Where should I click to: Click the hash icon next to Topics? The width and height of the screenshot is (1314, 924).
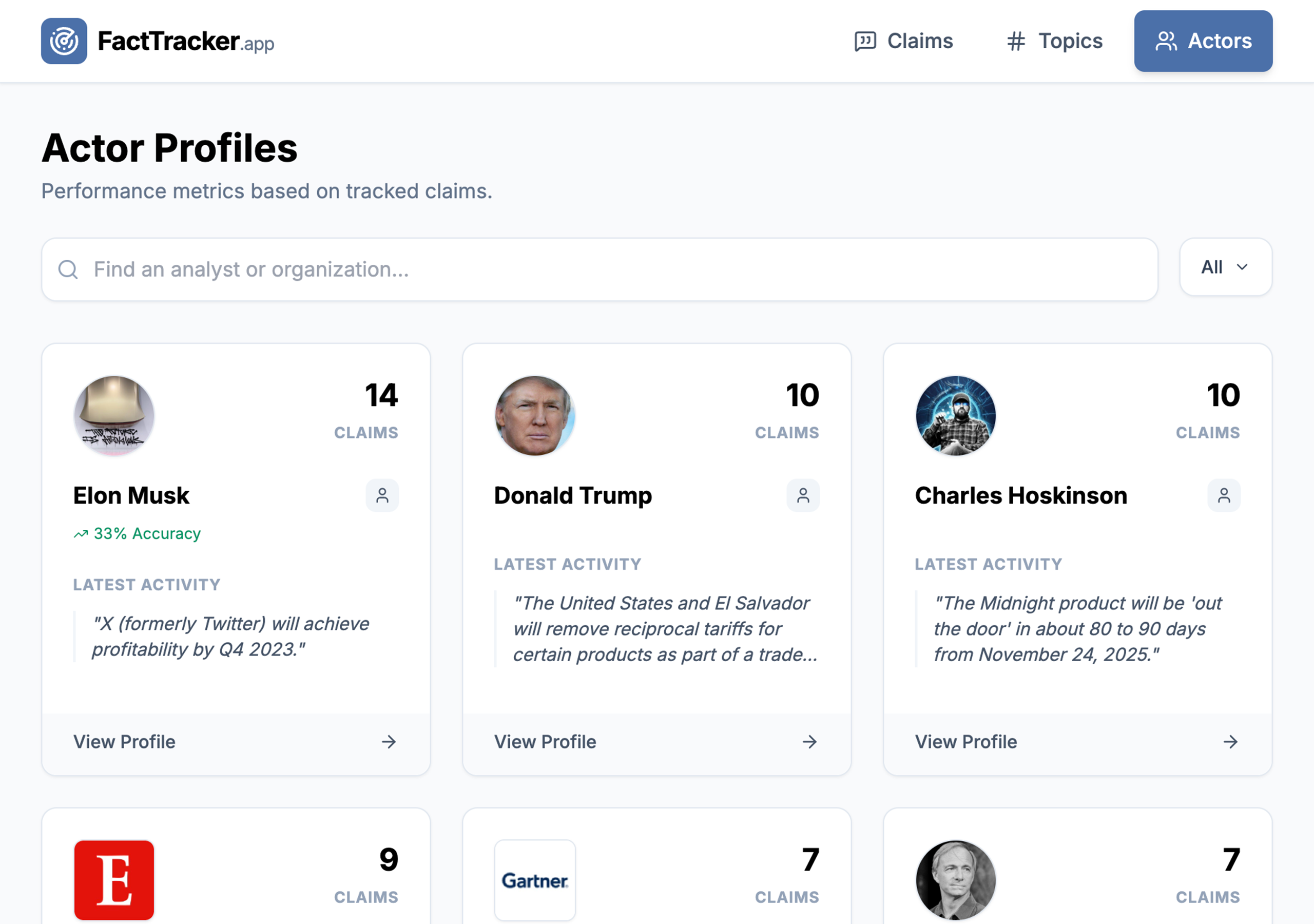[1016, 41]
